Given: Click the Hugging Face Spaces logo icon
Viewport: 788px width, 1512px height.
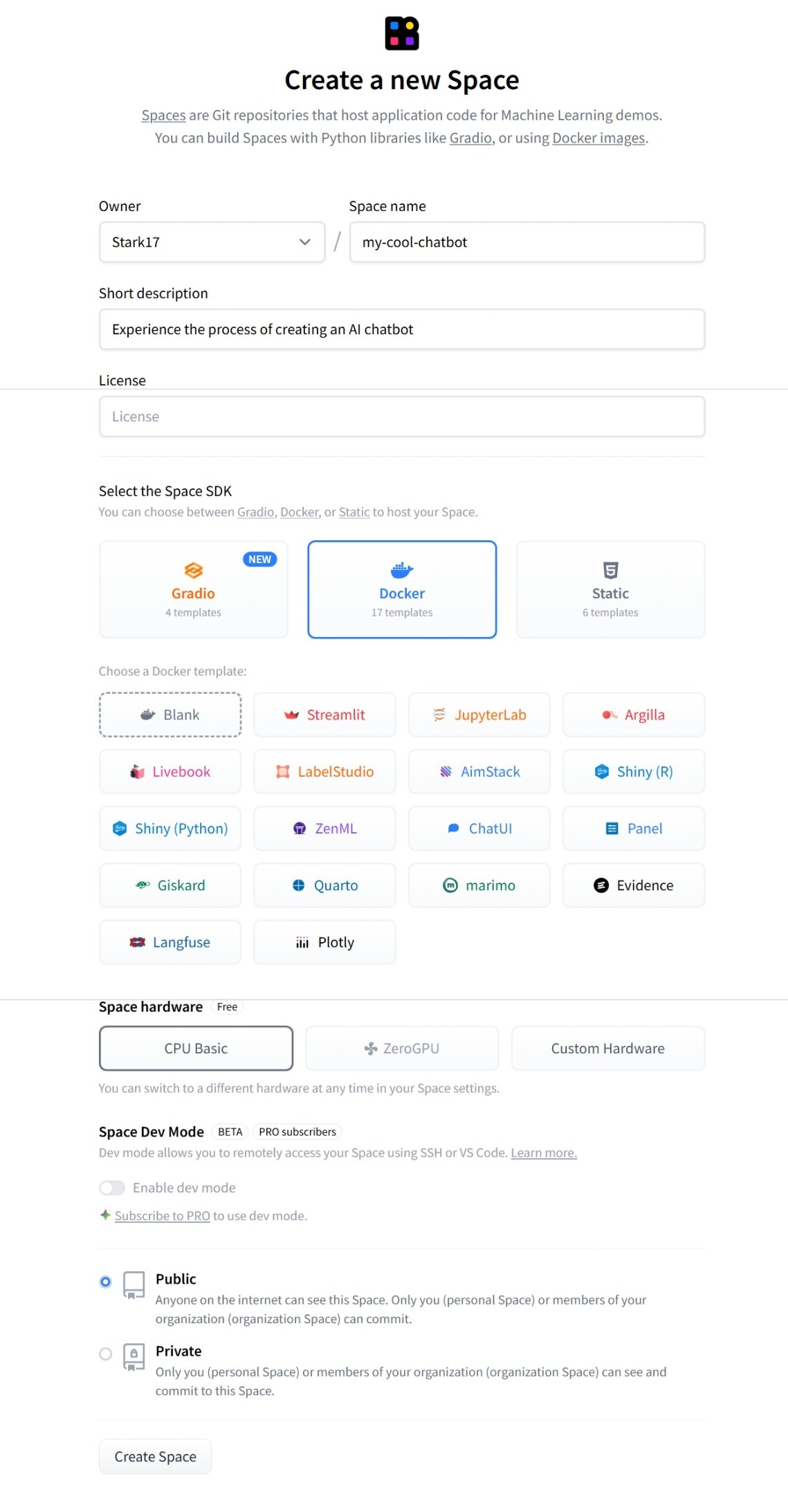Looking at the screenshot, I should click(402, 33).
